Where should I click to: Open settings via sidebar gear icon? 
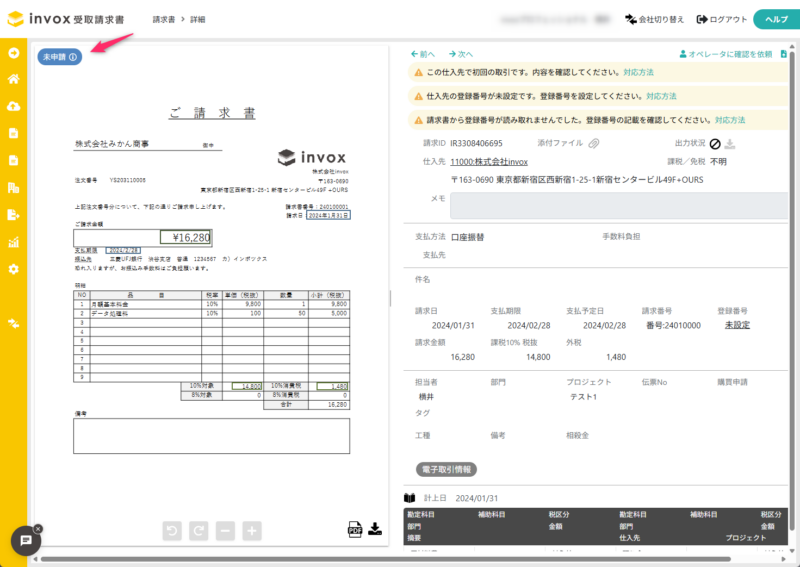click(14, 269)
